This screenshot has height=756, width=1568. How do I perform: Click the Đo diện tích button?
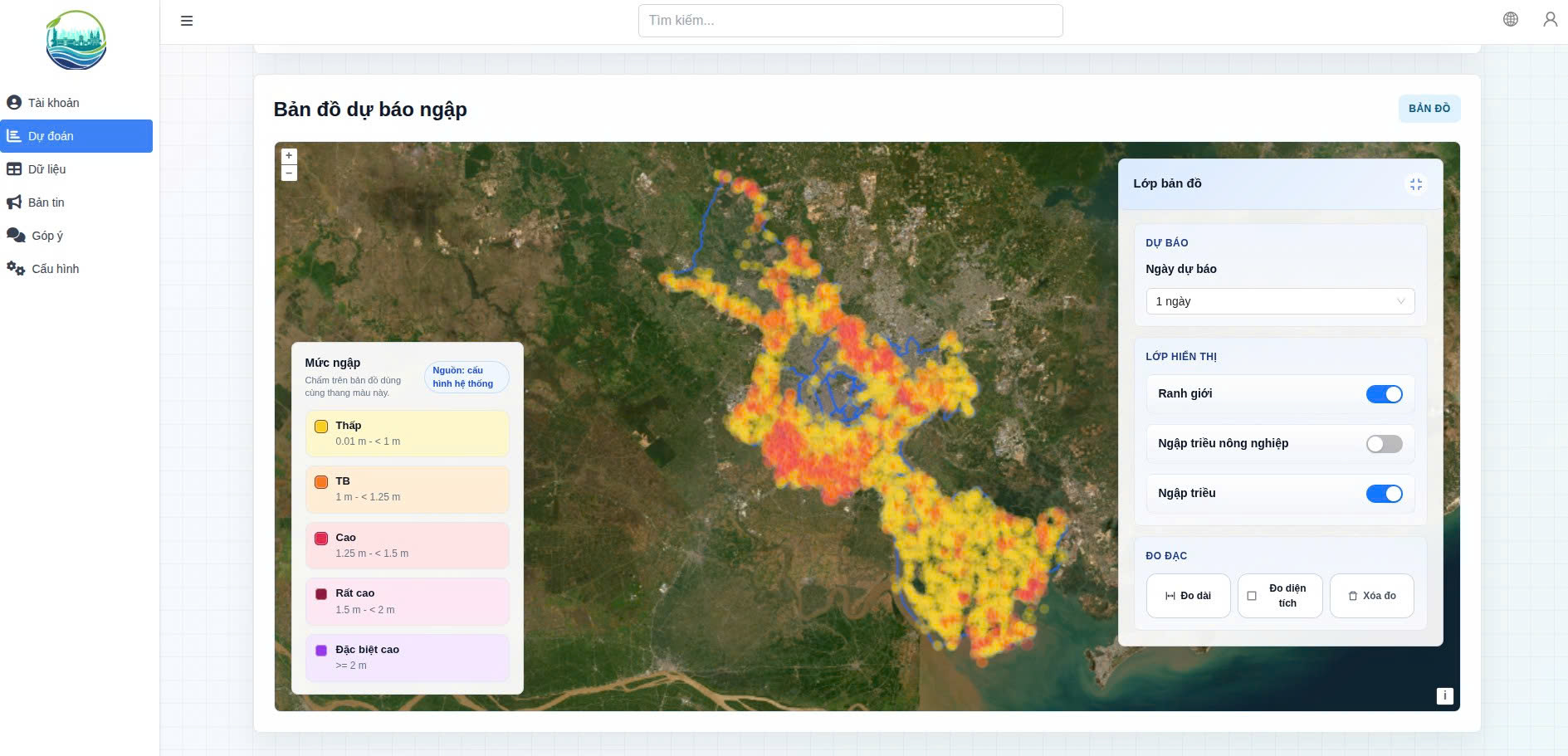1279,596
